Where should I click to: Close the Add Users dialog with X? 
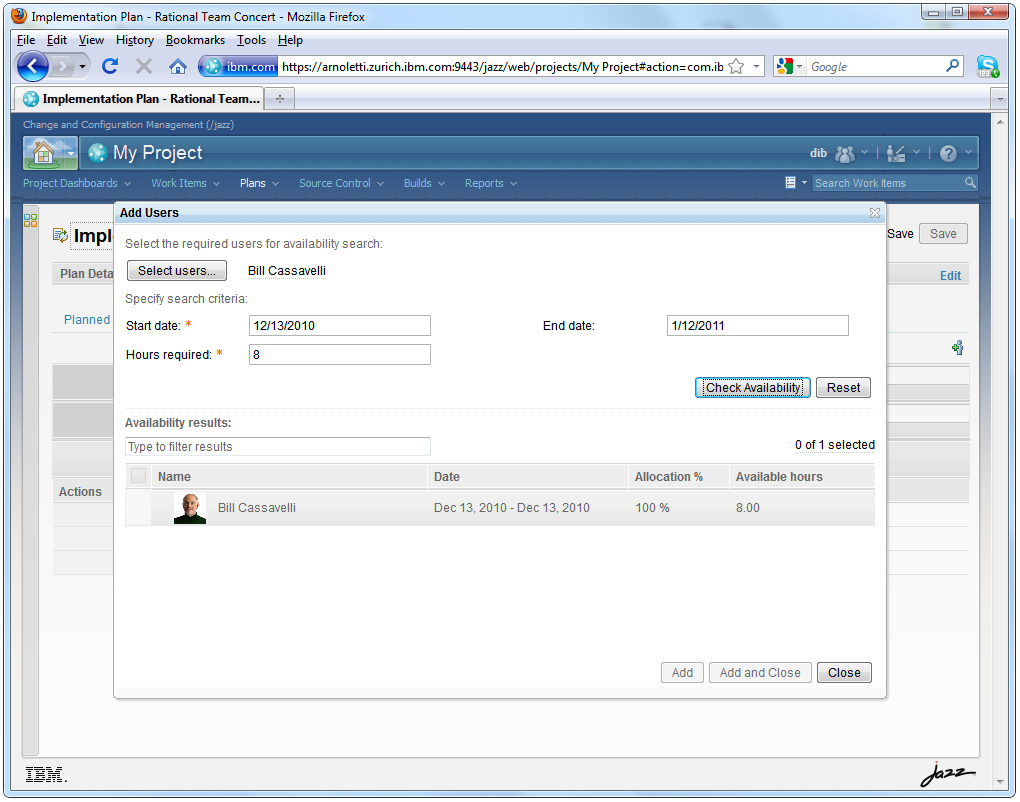(874, 213)
